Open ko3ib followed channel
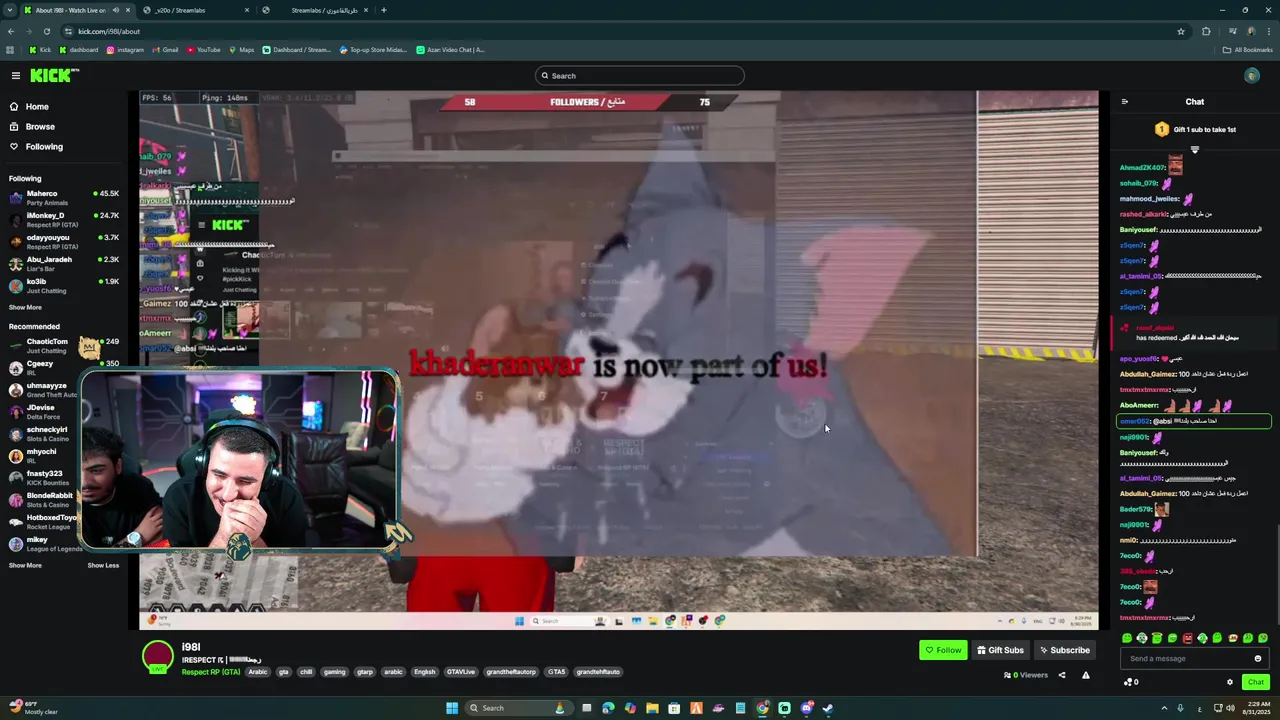The height and width of the screenshot is (720, 1280). 64,286
